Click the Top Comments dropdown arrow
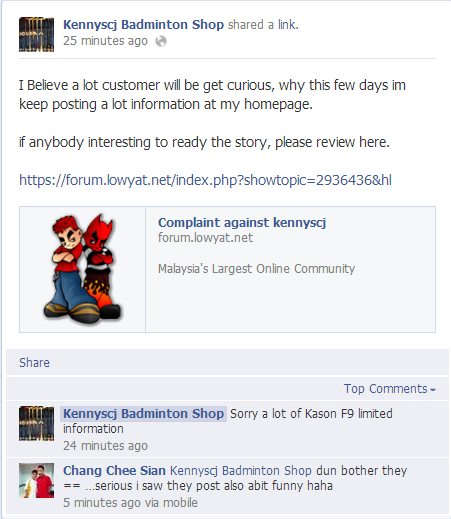The image size is (451, 519). click(433, 390)
